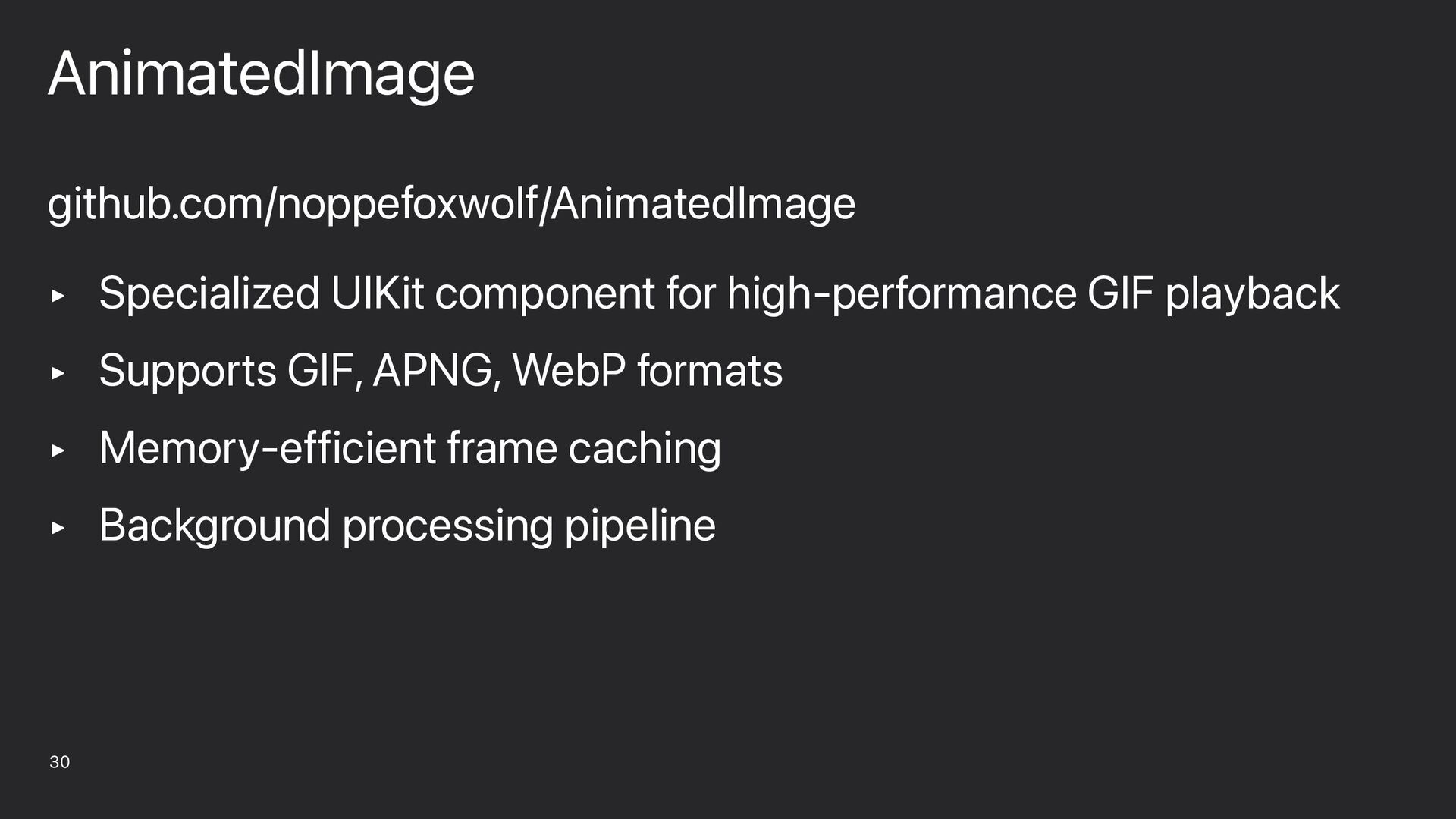Image resolution: width=1456 pixels, height=819 pixels.
Task: Open the github.com domain part of URL
Action: pos(154,205)
